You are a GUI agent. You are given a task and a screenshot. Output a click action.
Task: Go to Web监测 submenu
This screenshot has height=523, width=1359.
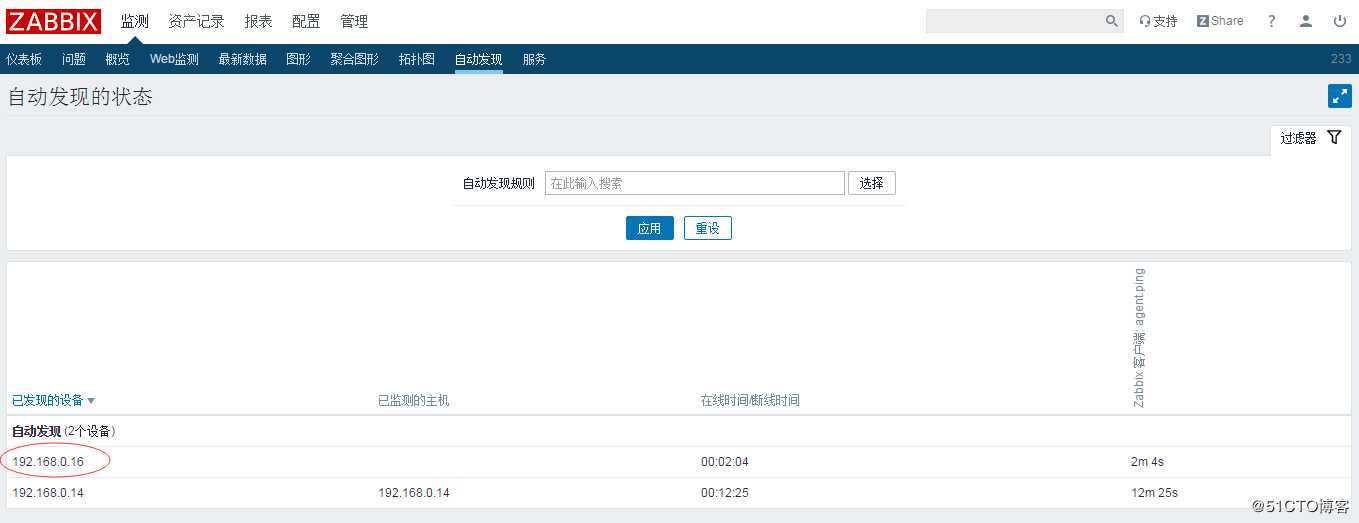click(x=174, y=59)
